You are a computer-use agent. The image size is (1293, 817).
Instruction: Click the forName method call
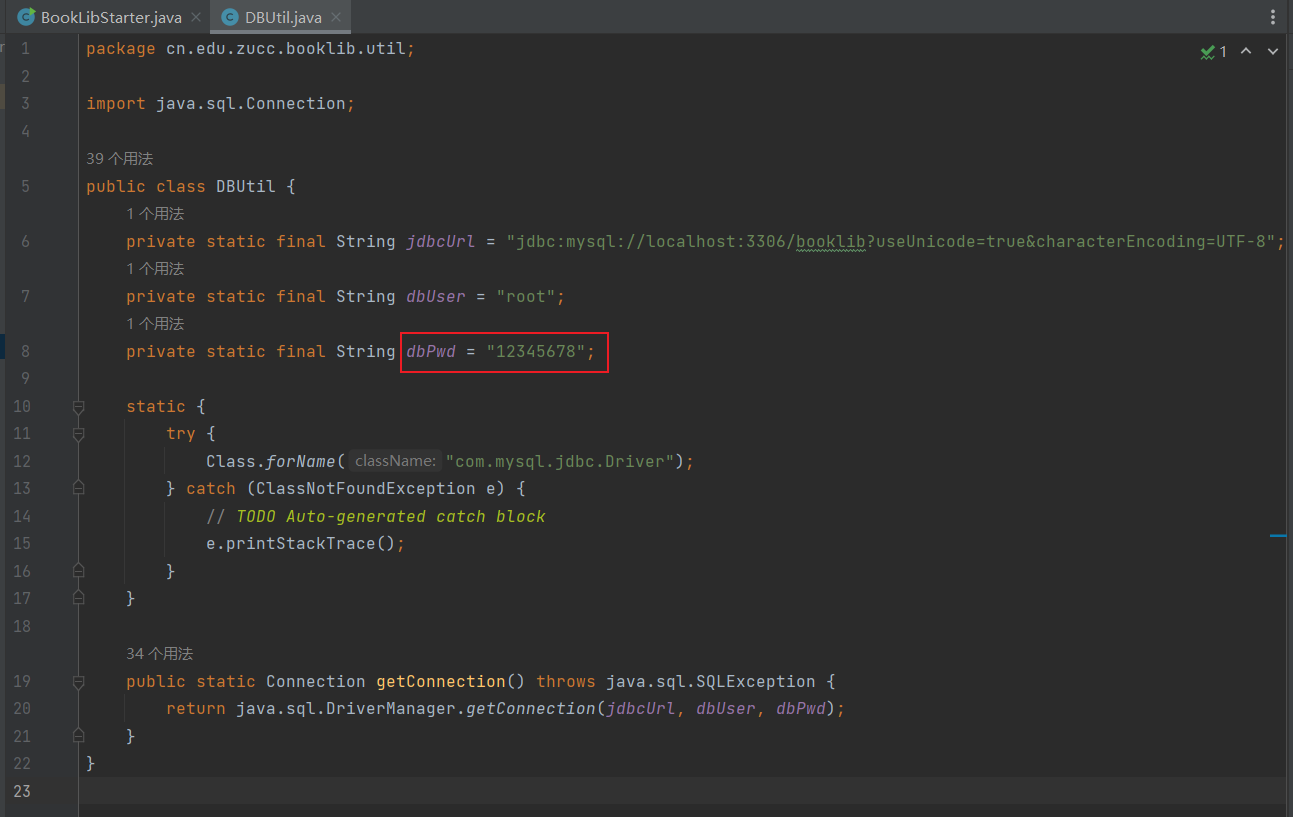(301, 461)
